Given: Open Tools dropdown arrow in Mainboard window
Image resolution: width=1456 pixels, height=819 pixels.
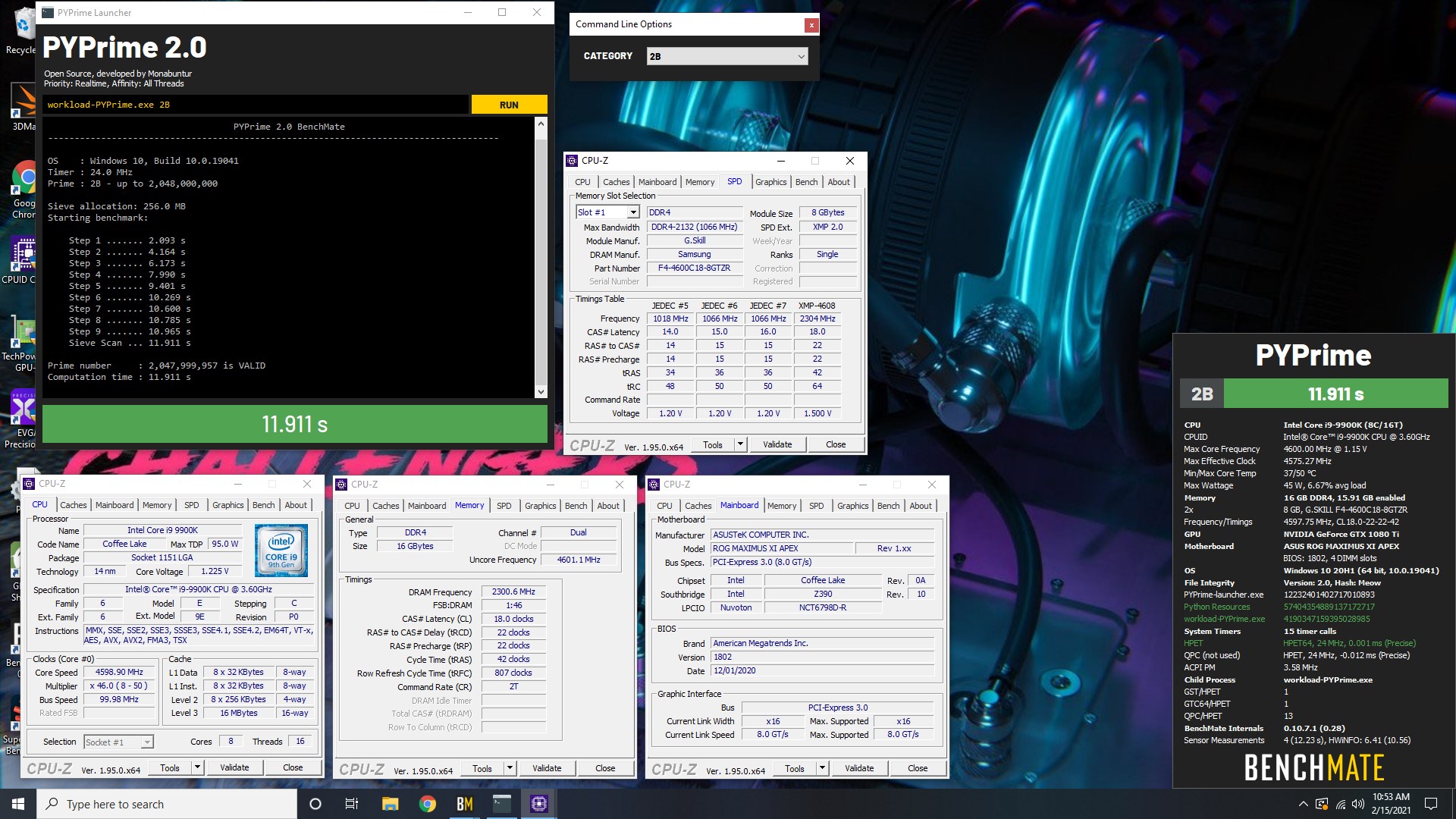Looking at the screenshot, I should 822,768.
